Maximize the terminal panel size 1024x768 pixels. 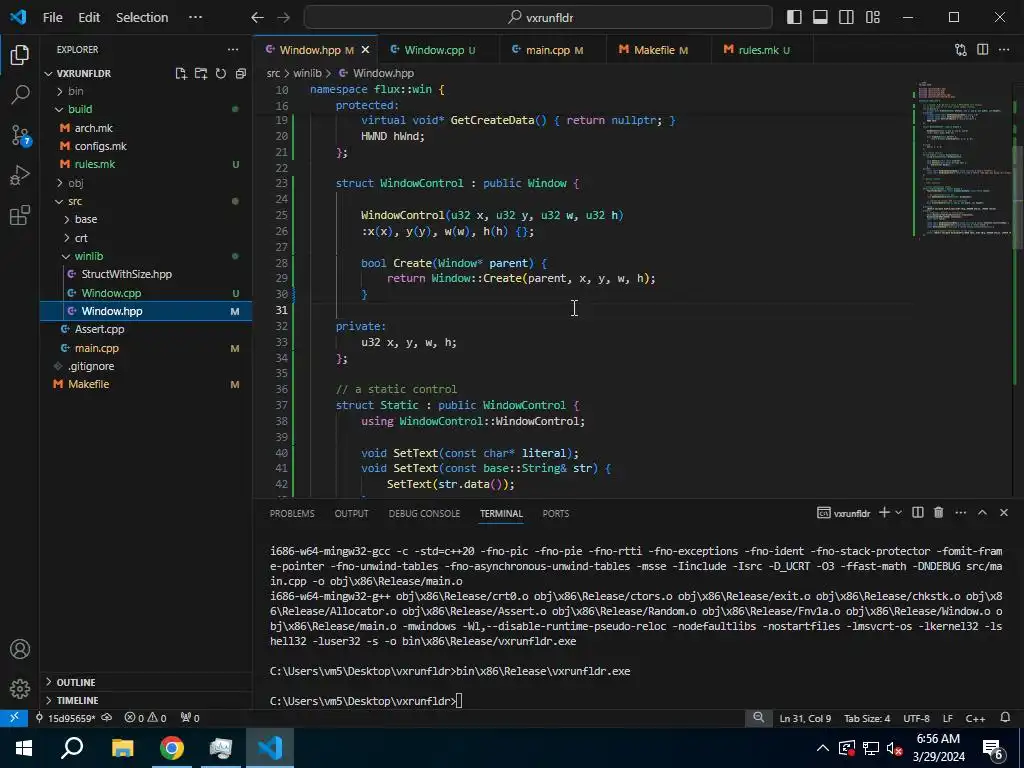tap(982, 513)
